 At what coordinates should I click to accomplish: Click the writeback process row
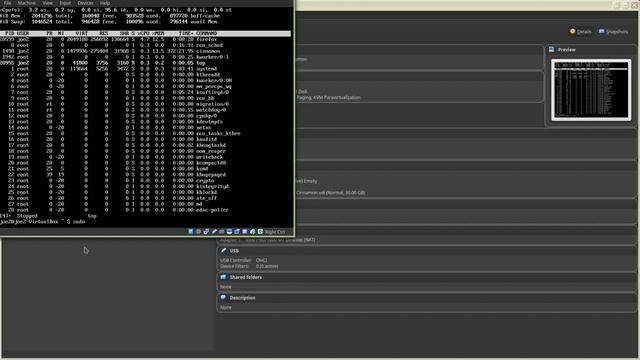point(145,157)
